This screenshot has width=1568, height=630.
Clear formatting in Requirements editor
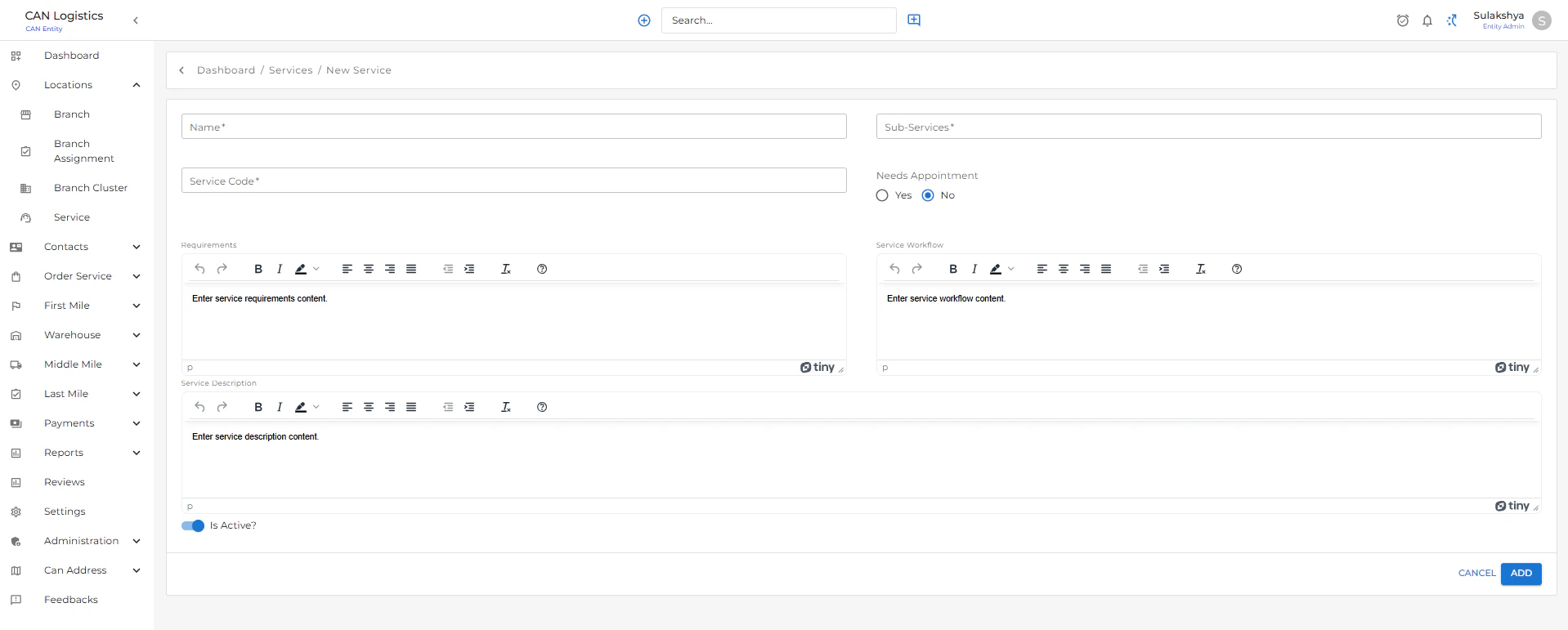pyautogui.click(x=506, y=269)
